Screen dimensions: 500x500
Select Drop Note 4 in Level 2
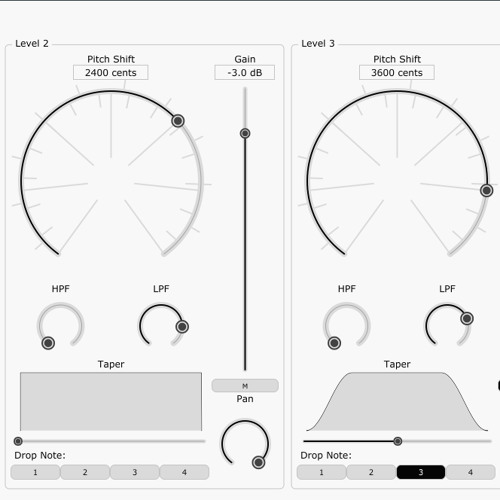point(184,472)
